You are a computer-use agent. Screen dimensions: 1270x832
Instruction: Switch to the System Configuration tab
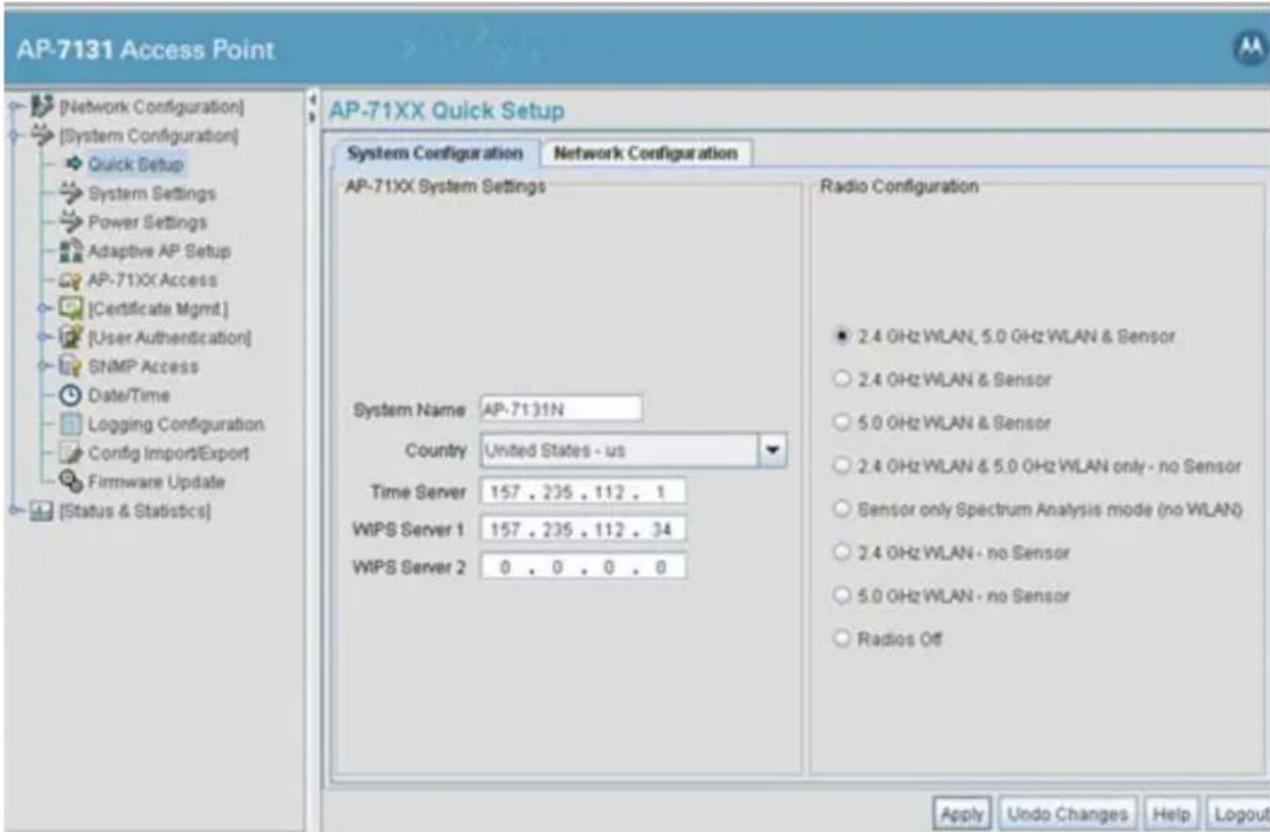click(x=434, y=154)
